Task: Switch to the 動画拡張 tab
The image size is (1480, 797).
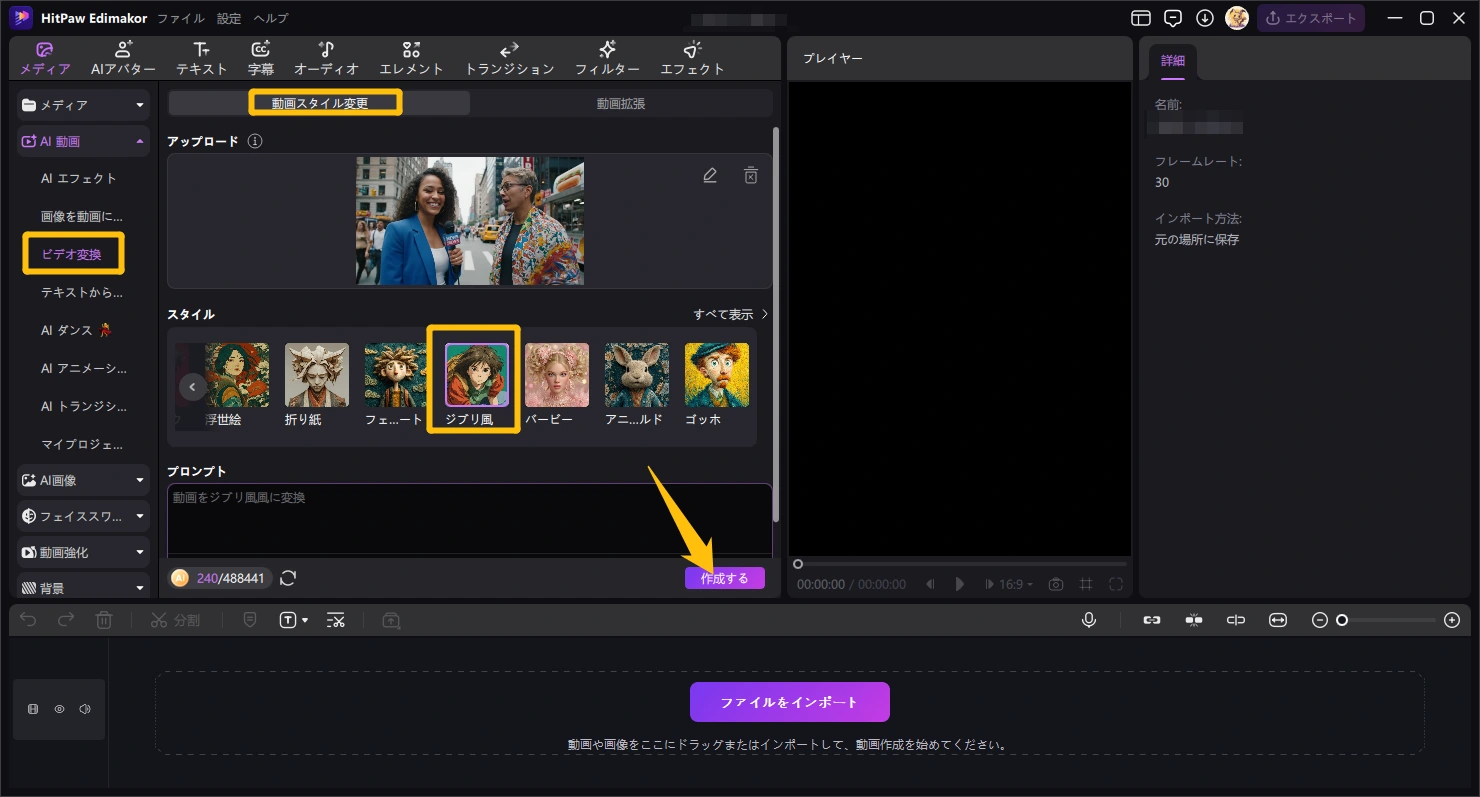Action: pyautogui.click(x=620, y=103)
